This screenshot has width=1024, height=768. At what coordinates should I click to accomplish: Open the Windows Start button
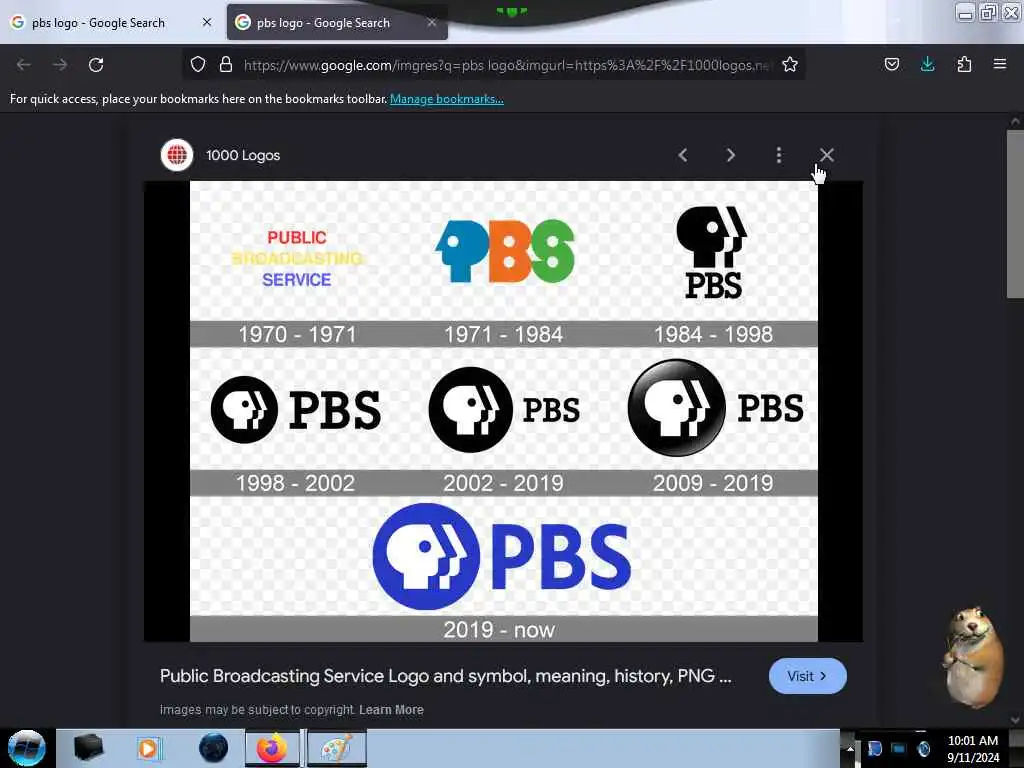pos(26,748)
